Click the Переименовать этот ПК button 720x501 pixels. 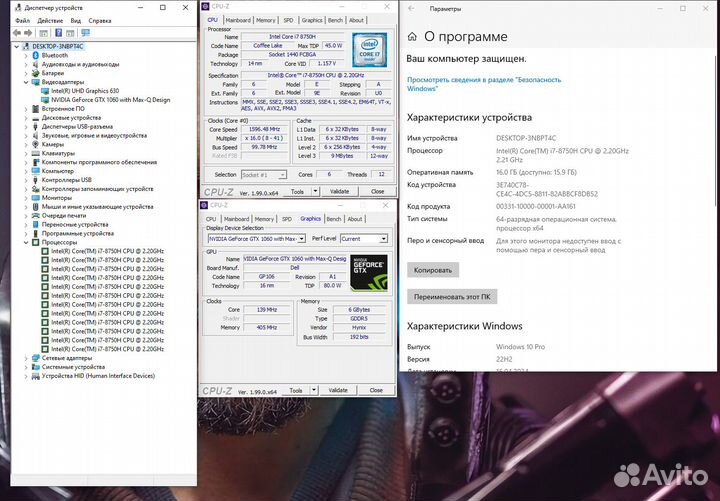pos(453,297)
